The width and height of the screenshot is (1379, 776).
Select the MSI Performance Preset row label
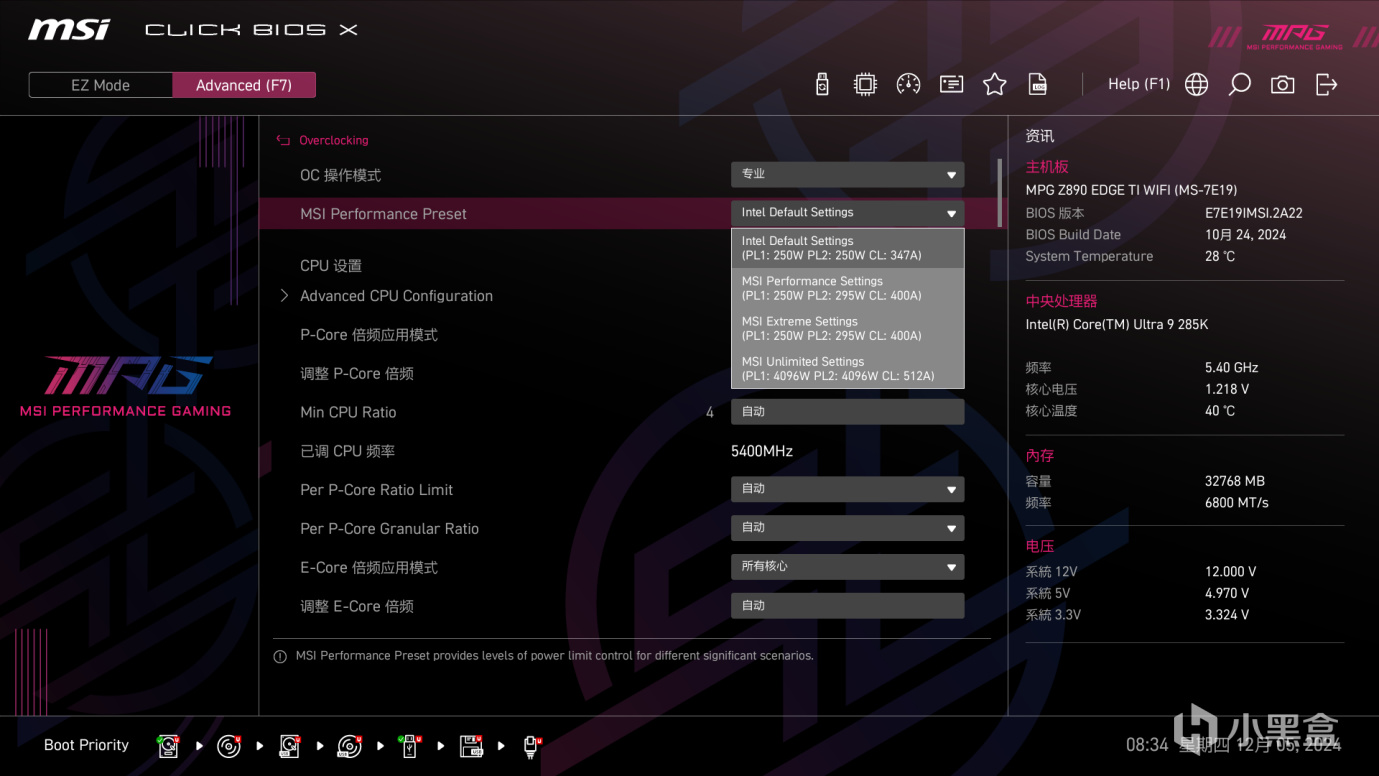pyautogui.click(x=383, y=214)
